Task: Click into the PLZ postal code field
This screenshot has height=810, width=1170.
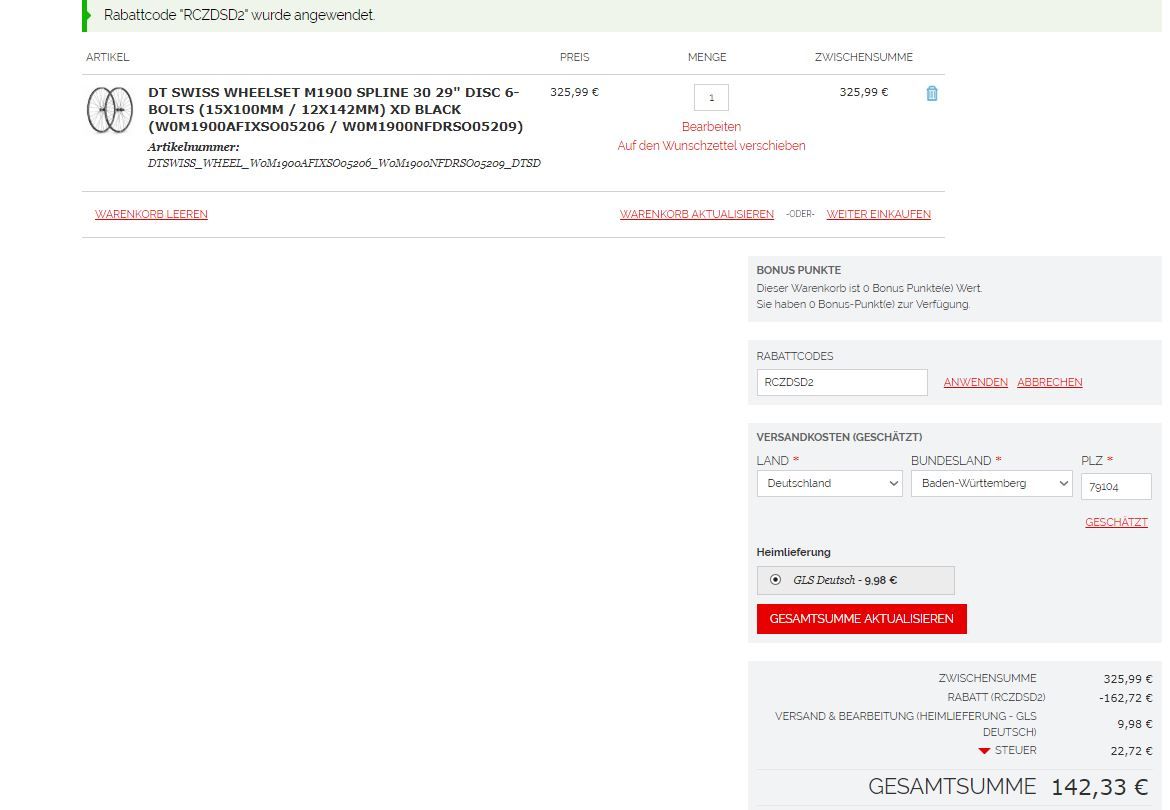Action: 1115,487
